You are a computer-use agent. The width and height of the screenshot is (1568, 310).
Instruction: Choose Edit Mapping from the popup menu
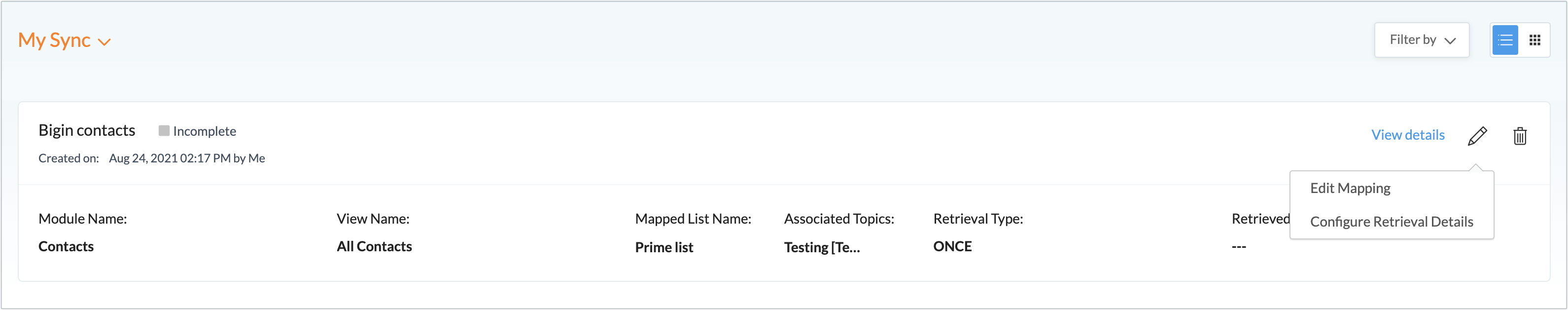click(1350, 188)
